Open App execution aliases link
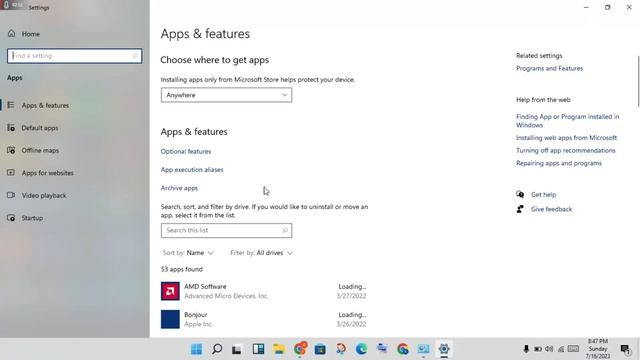 click(x=192, y=170)
